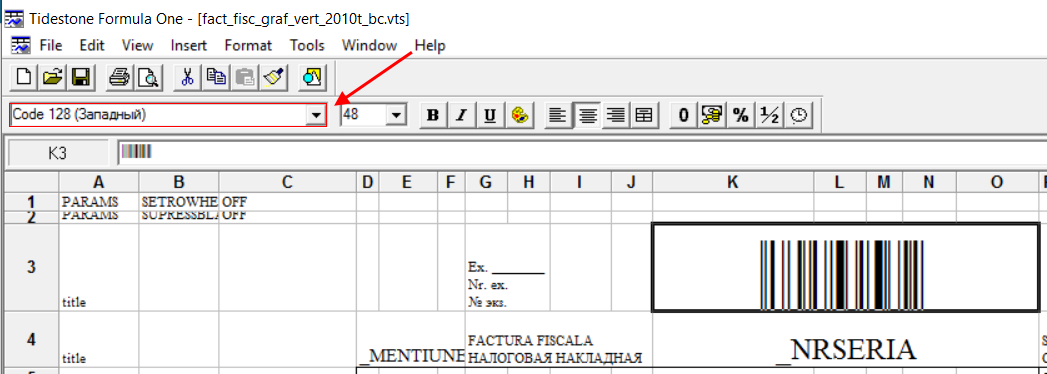The image size is (1047, 374).
Task: Apply percent number format
Action: click(741, 116)
